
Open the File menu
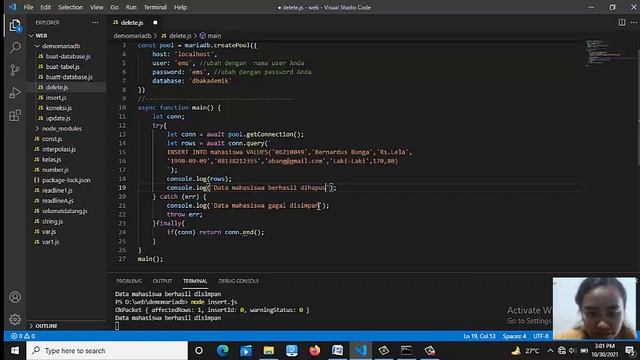28,7
